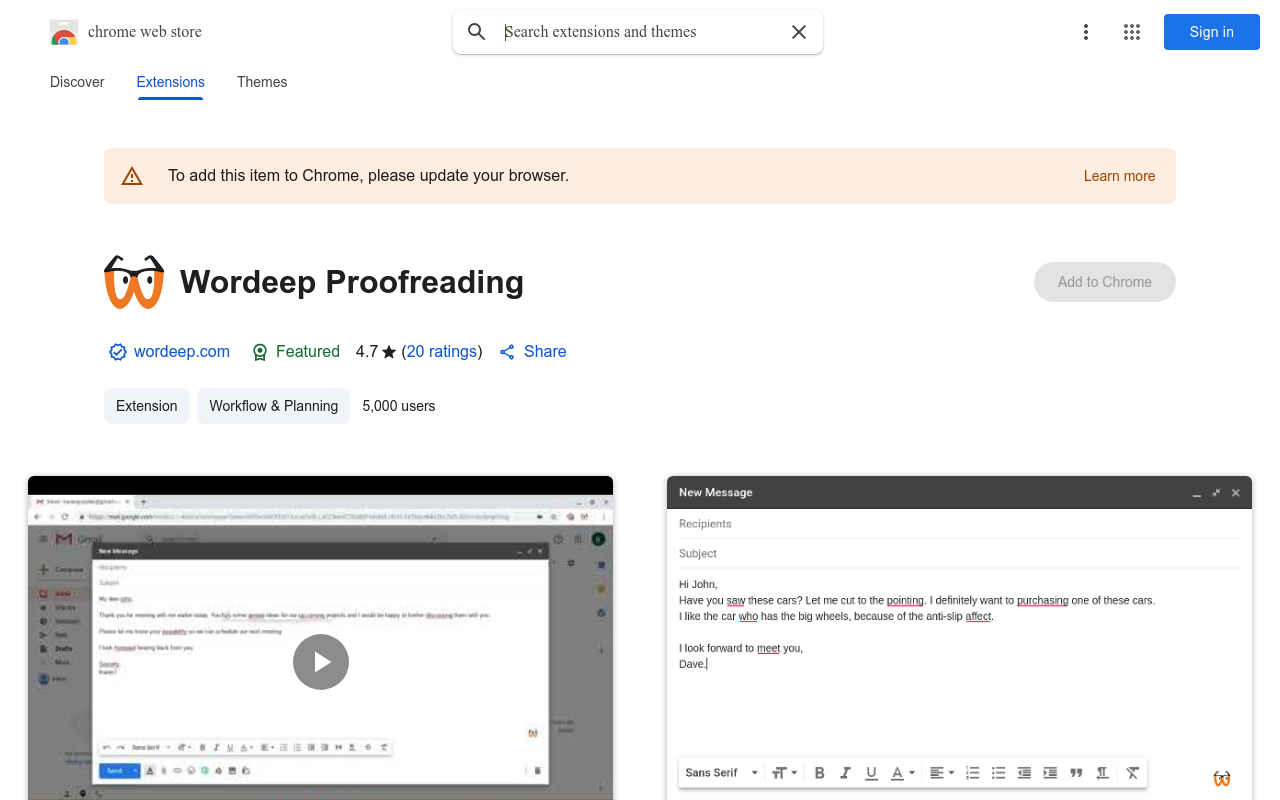Close the New Message compose window

(x=1236, y=493)
